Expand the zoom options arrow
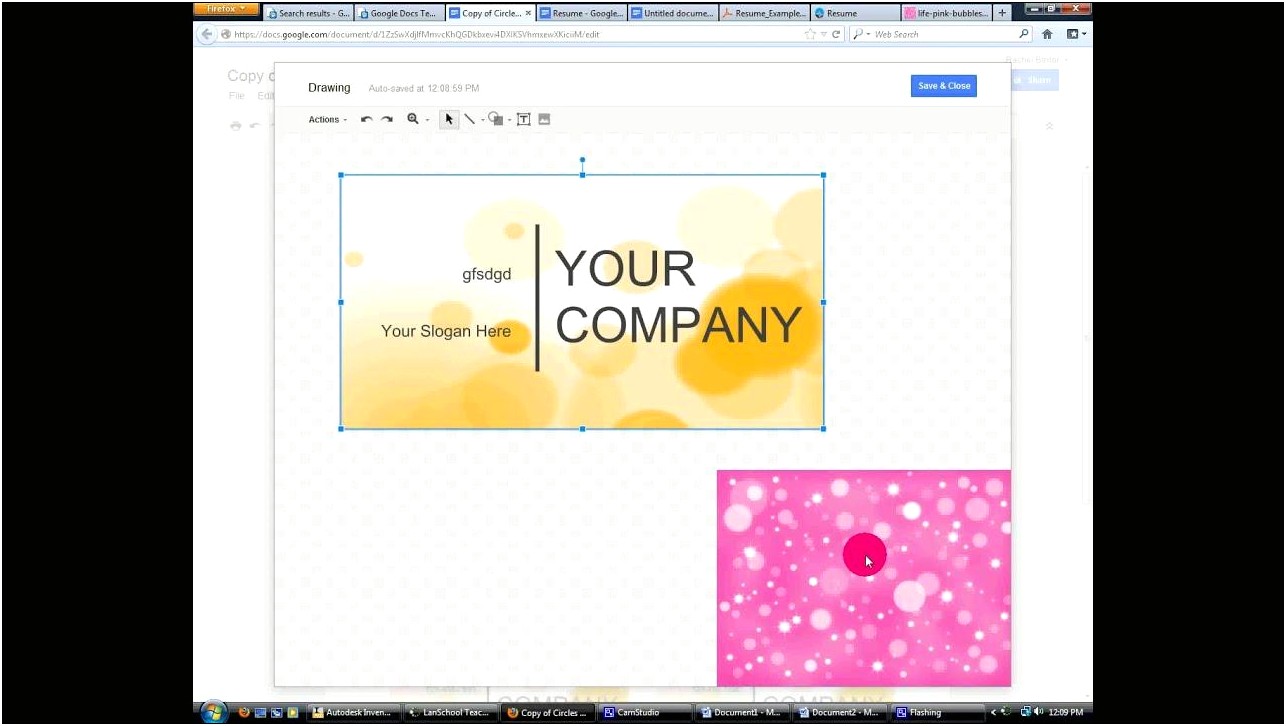Screen dimensions: 1286x726 click(x=427, y=120)
